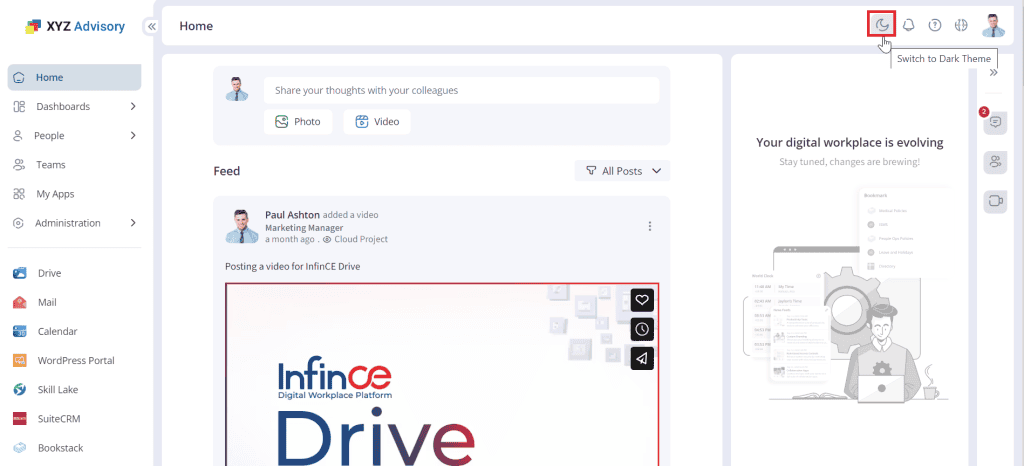
Task: Switch to dark theme via moon icon
Action: 882,25
